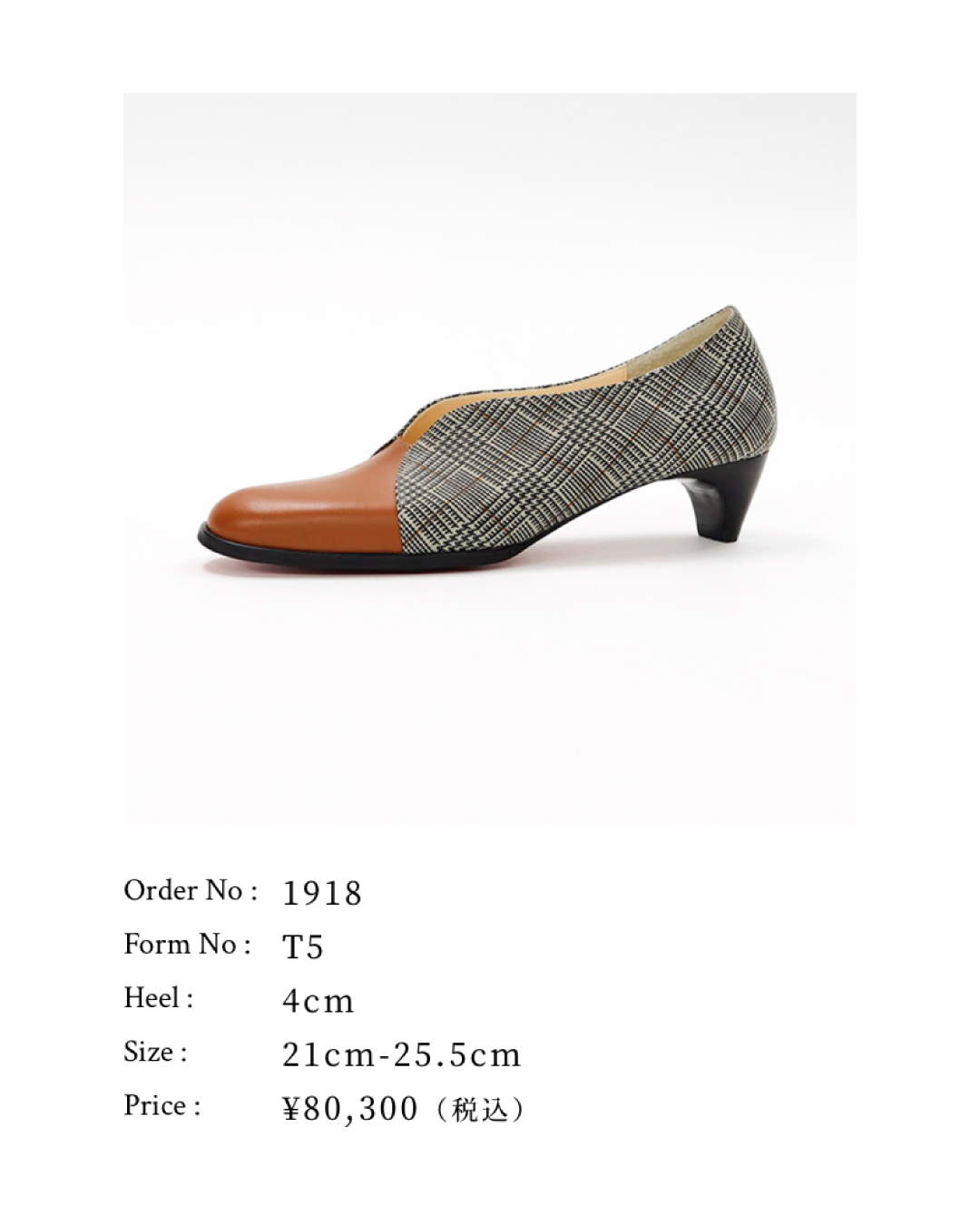The width and height of the screenshot is (980, 1225).
Task: Click the Size label
Action: point(156,1053)
